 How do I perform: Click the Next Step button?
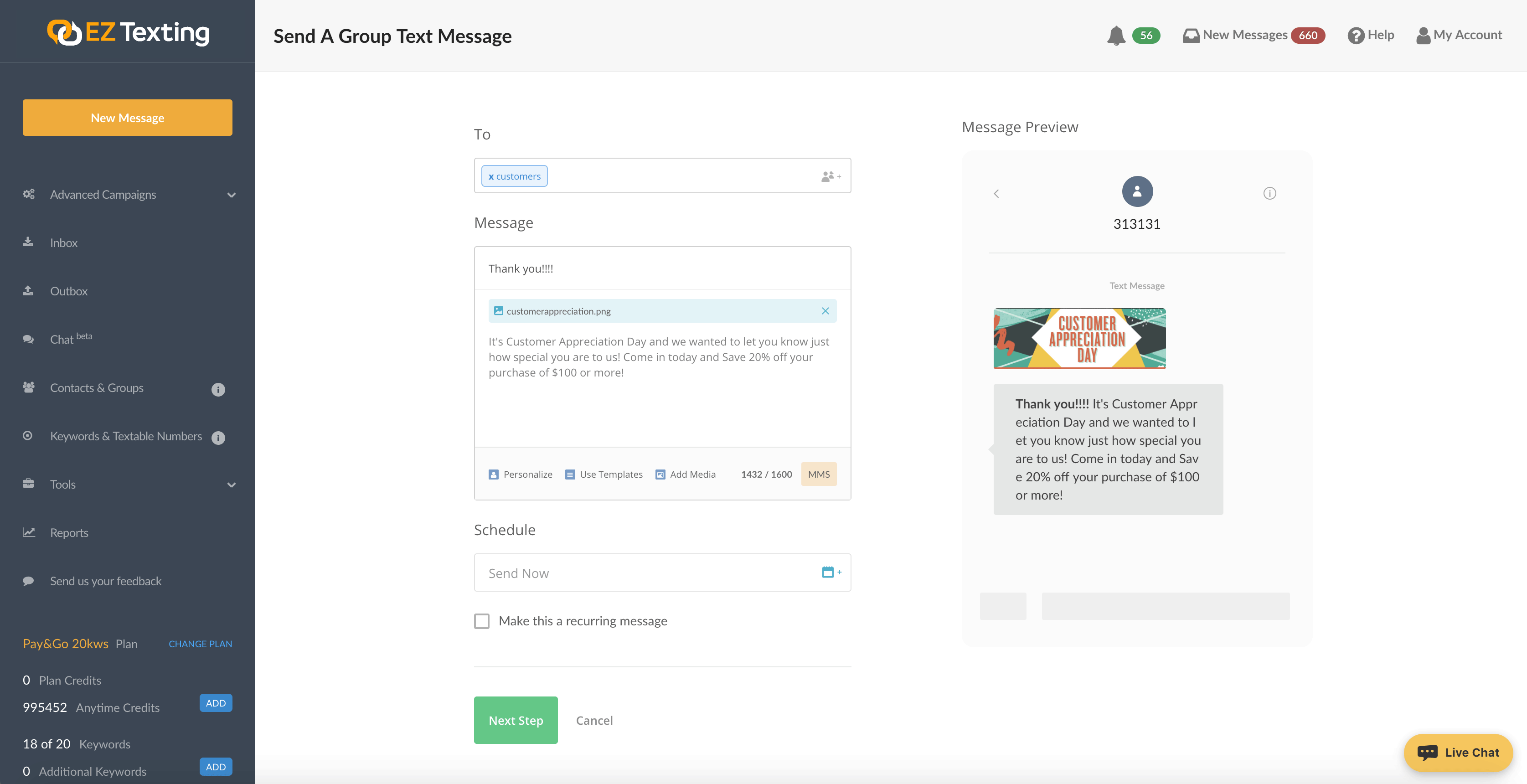[x=515, y=720]
